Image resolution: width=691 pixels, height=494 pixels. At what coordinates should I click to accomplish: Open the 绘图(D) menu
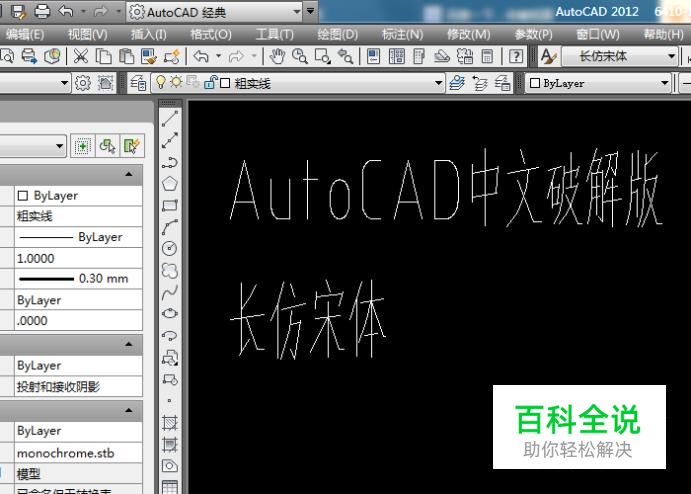tap(338, 34)
